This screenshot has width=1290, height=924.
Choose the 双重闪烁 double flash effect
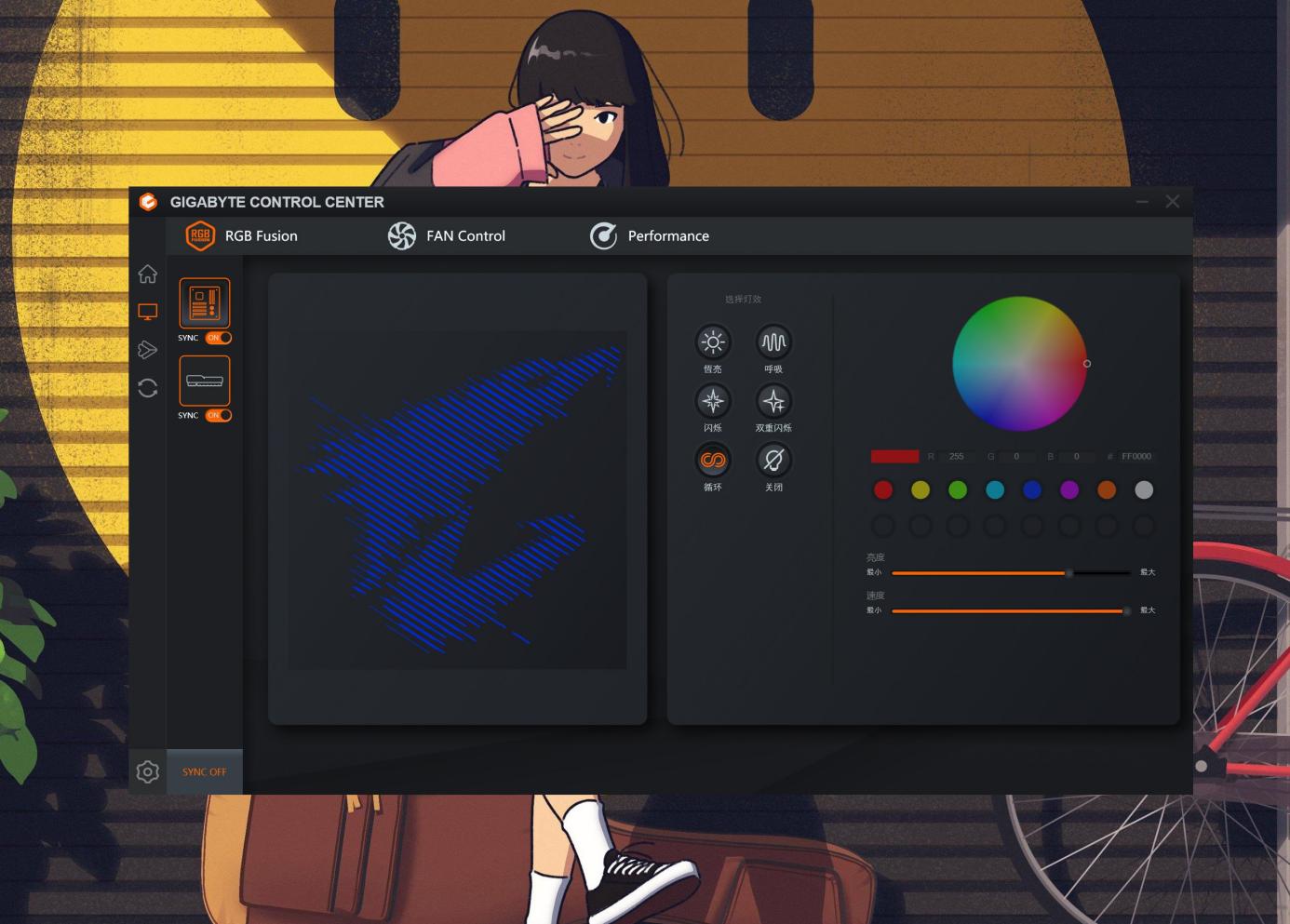point(773,401)
